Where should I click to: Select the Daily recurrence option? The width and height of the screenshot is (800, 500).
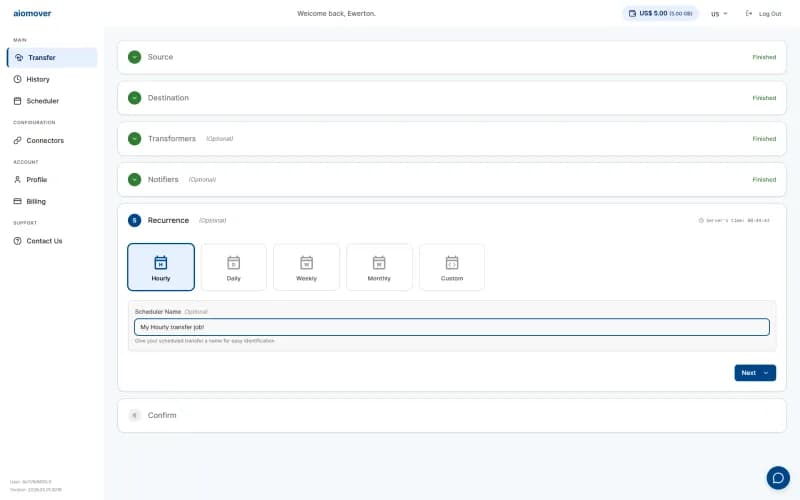[x=234, y=267]
